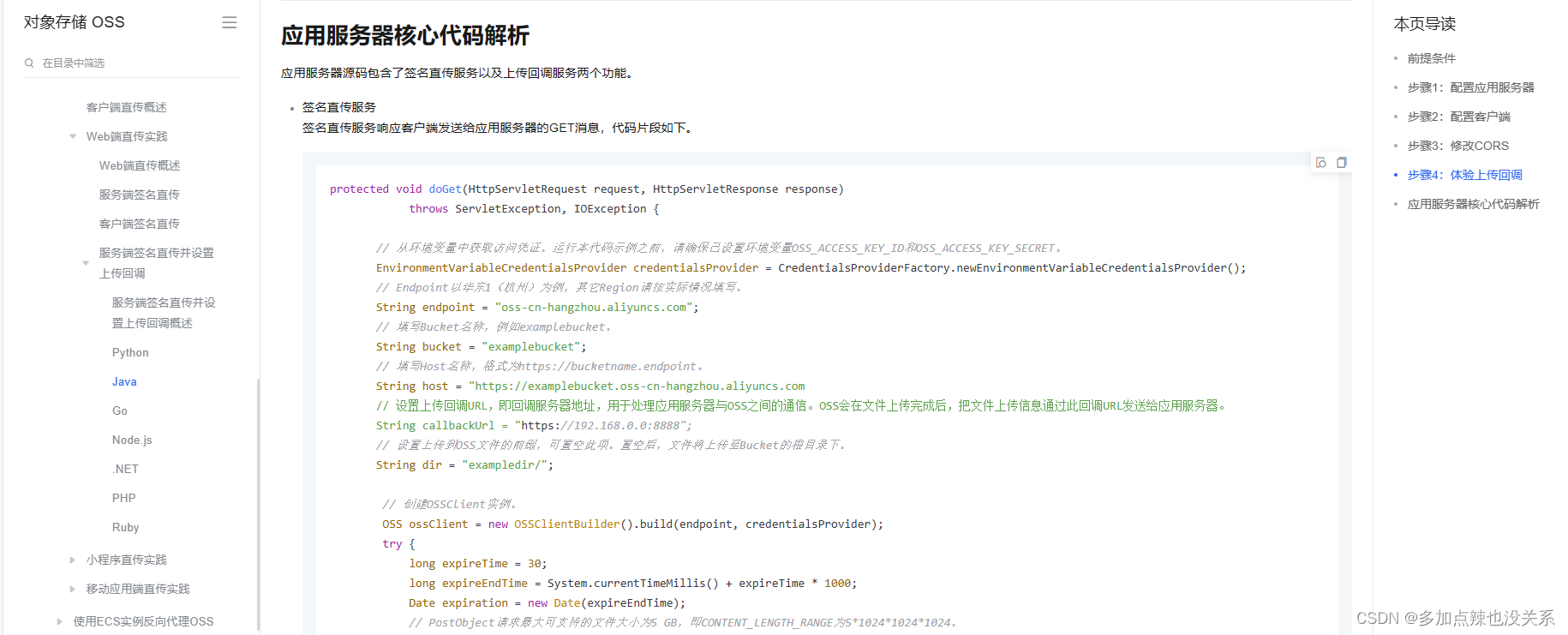The width and height of the screenshot is (1568, 635).
Task: Click the 签名直传服务 bullet text
Action: point(339,107)
